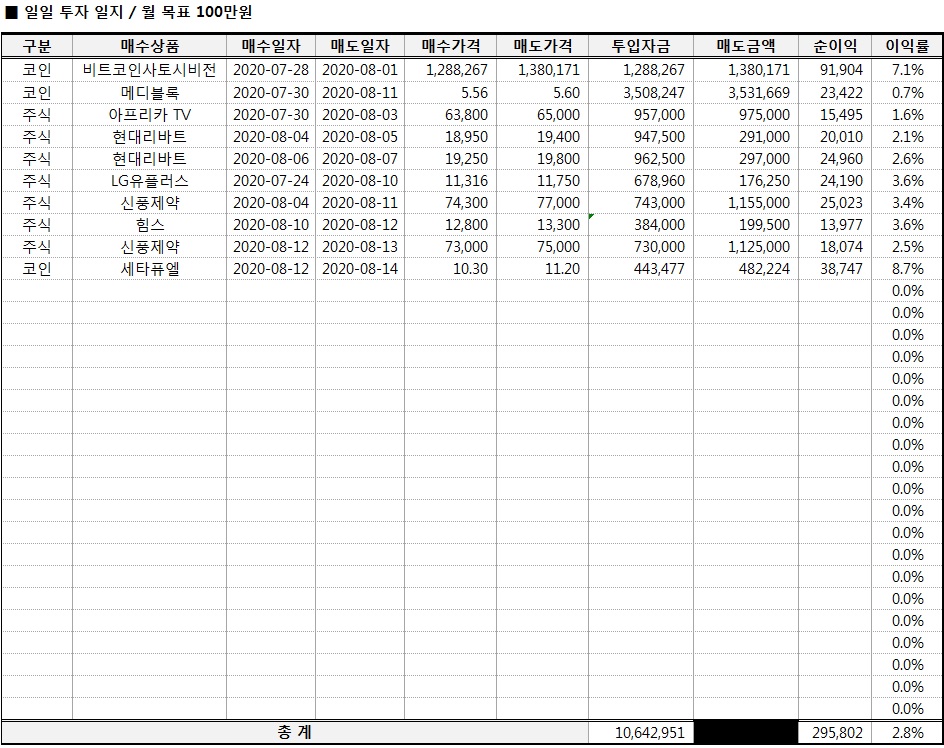Select the net profit 15,495 cell
The height and width of the screenshot is (748, 944).
coord(835,114)
